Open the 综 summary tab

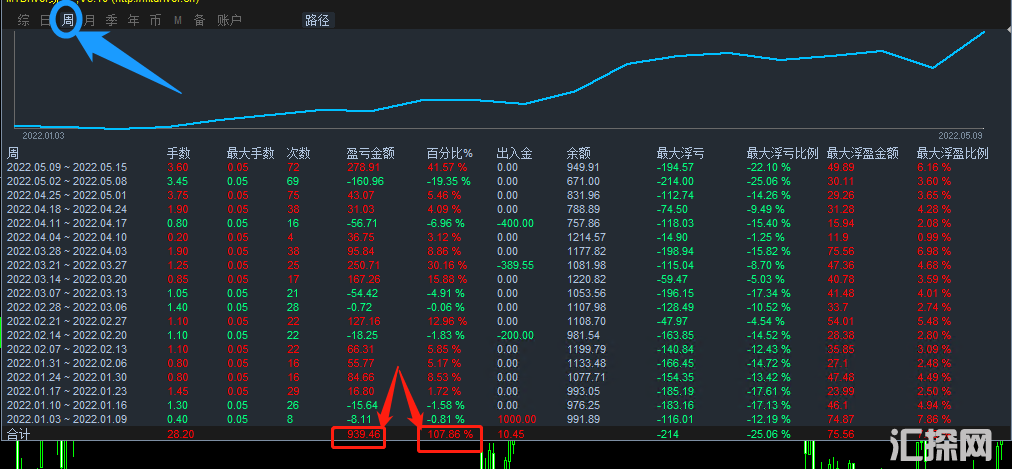[x=23, y=20]
